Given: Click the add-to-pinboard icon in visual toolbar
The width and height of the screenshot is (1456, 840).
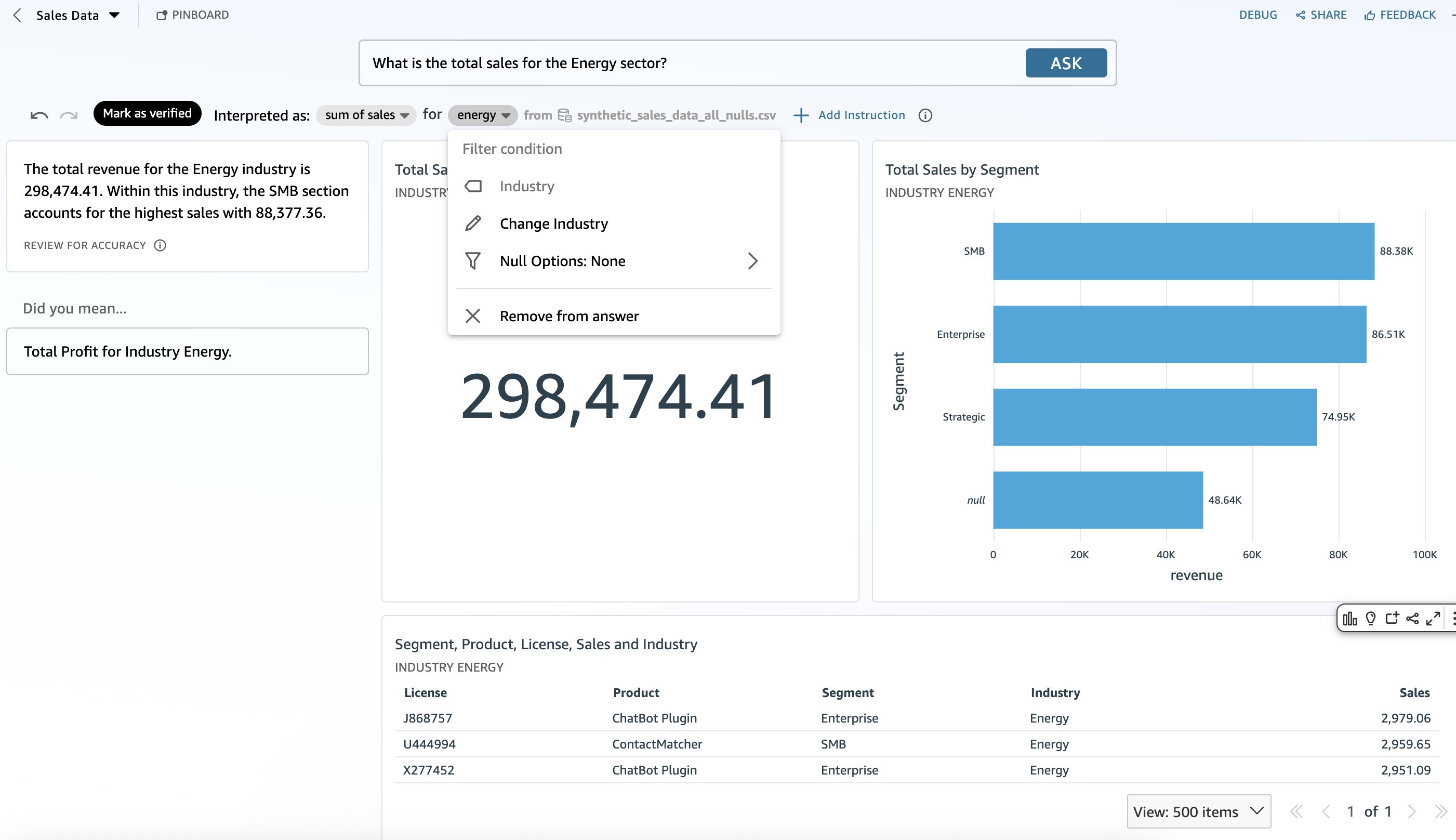Looking at the screenshot, I should pos(1392,619).
